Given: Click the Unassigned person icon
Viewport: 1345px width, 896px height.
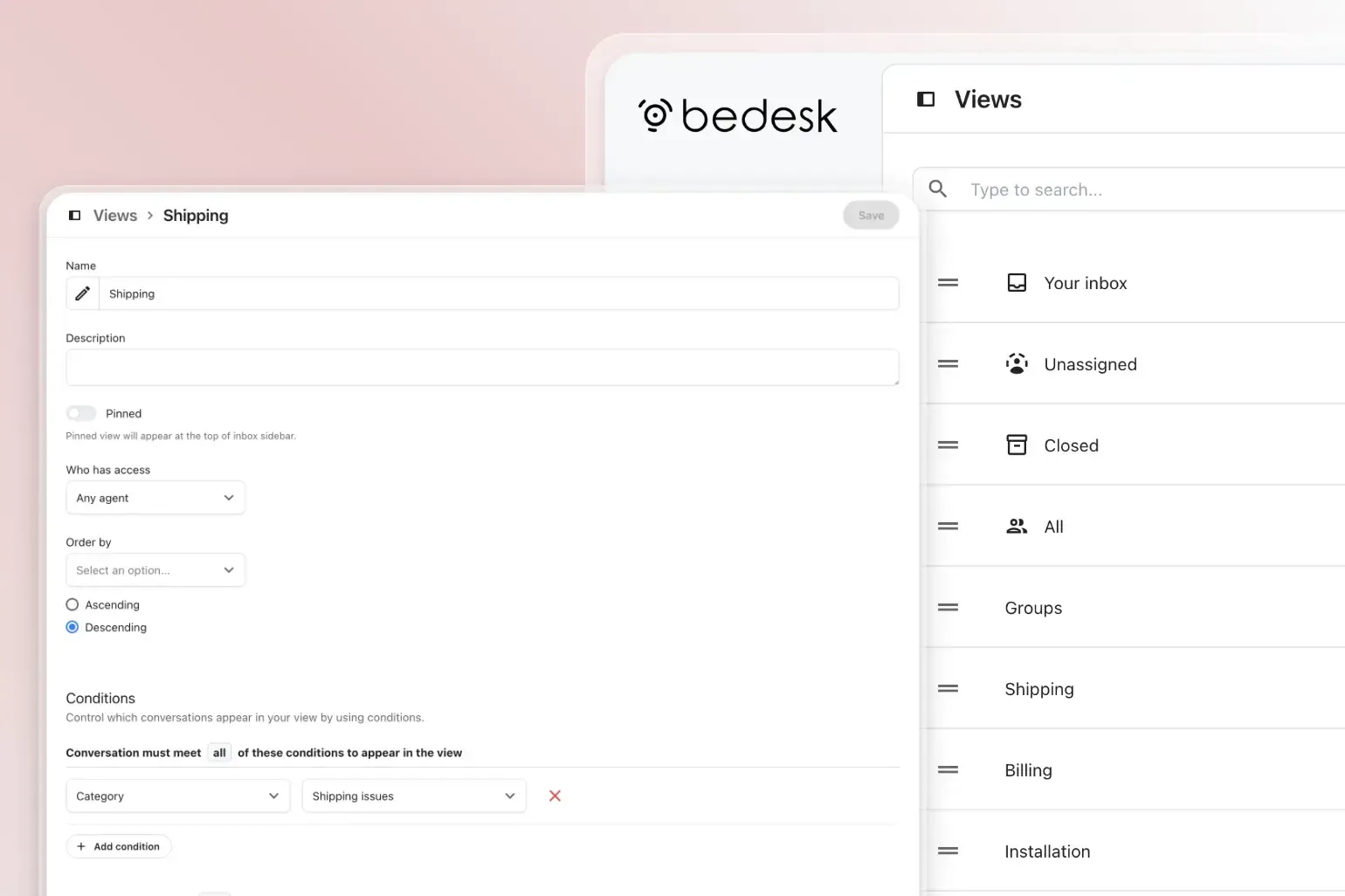Looking at the screenshot, I should coord(1017,364).
